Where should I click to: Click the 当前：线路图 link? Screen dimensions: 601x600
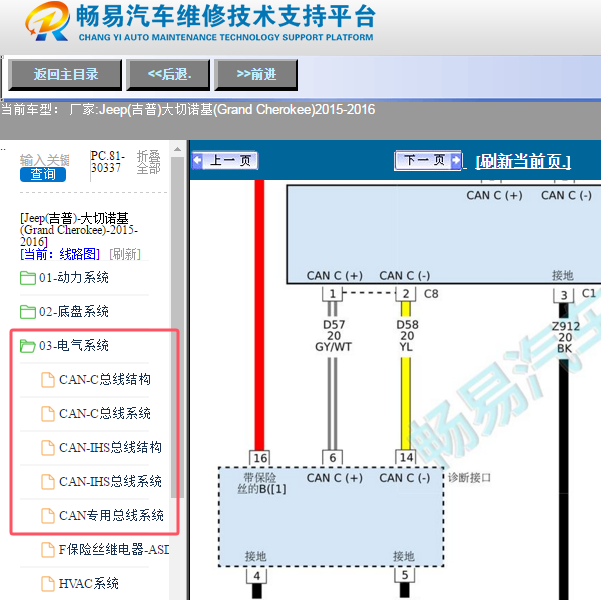60,254
